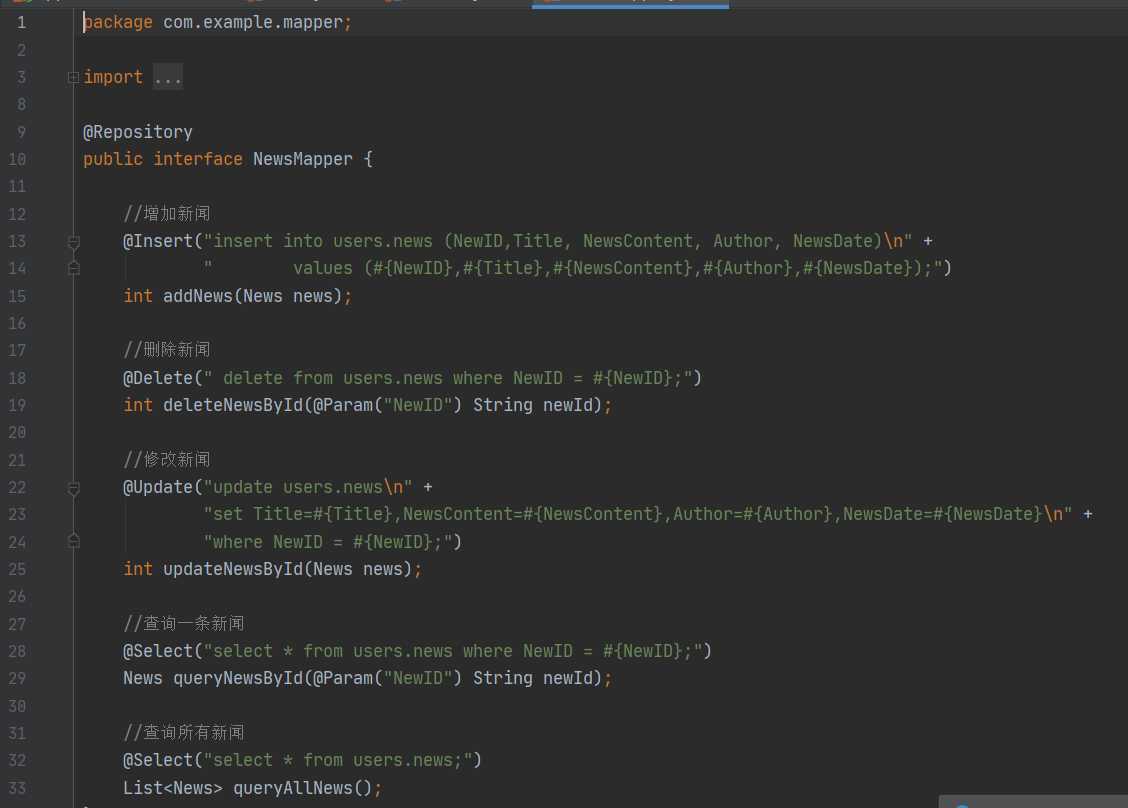
Task: Click the deleteNewsById method name
Action: coord(233,405)
